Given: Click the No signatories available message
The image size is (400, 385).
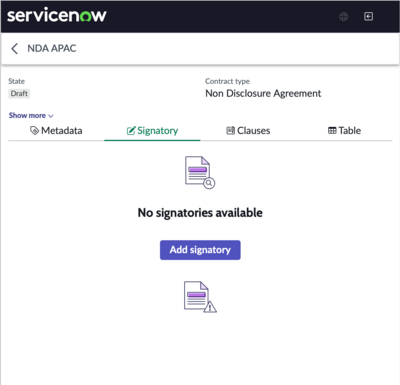Looking at the screenshot, I should 200,213.
